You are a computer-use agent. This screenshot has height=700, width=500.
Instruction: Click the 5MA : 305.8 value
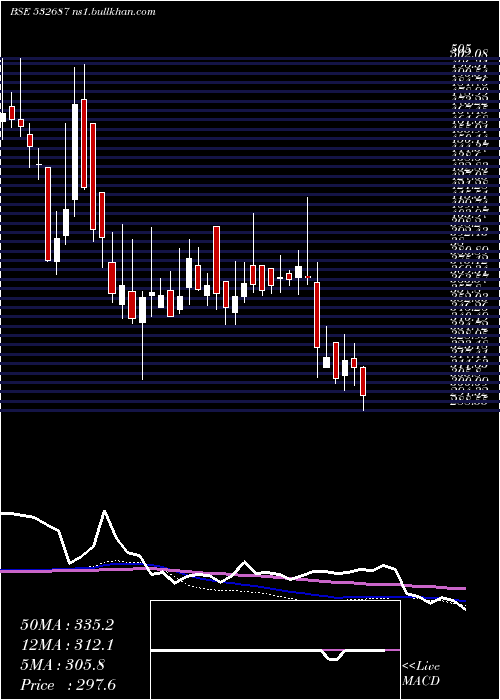(62, 665)
